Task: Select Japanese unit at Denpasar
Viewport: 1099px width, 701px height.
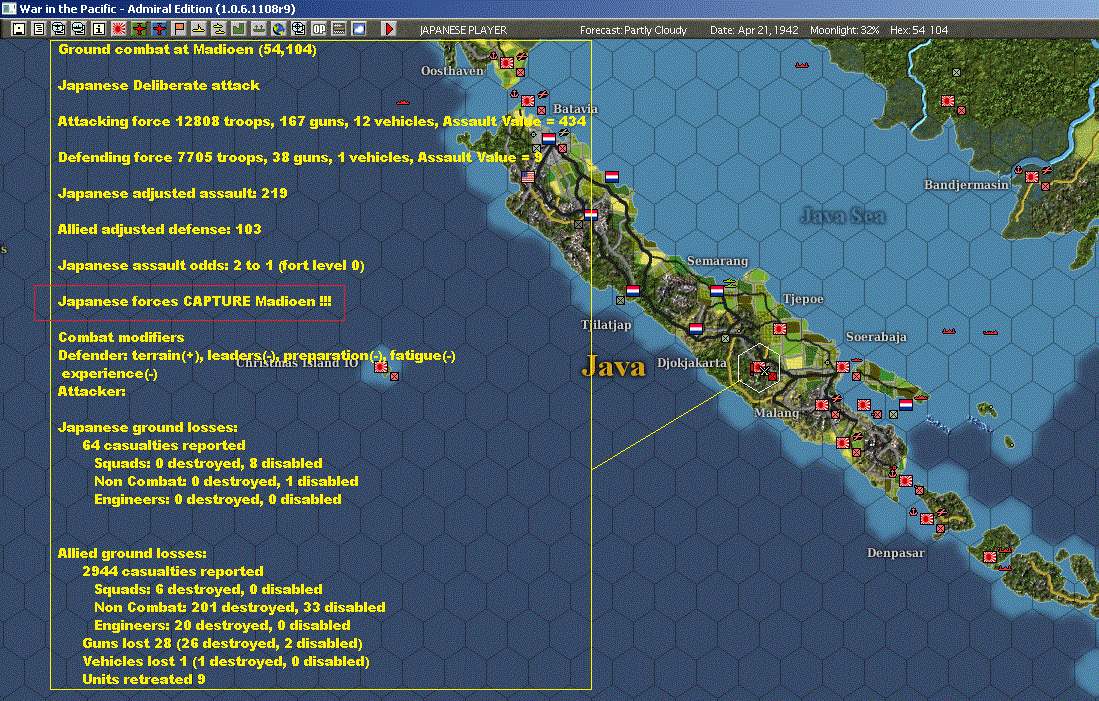Action: tap(927, 519)
